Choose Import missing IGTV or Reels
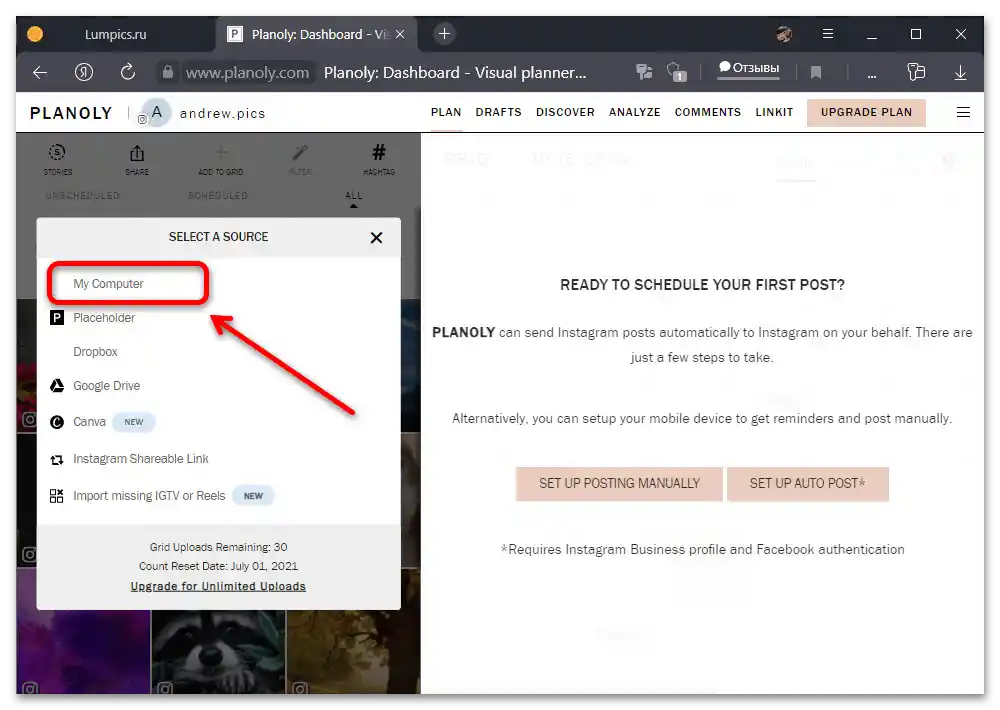The image size is (1000, 710). [x=149, y=496]
